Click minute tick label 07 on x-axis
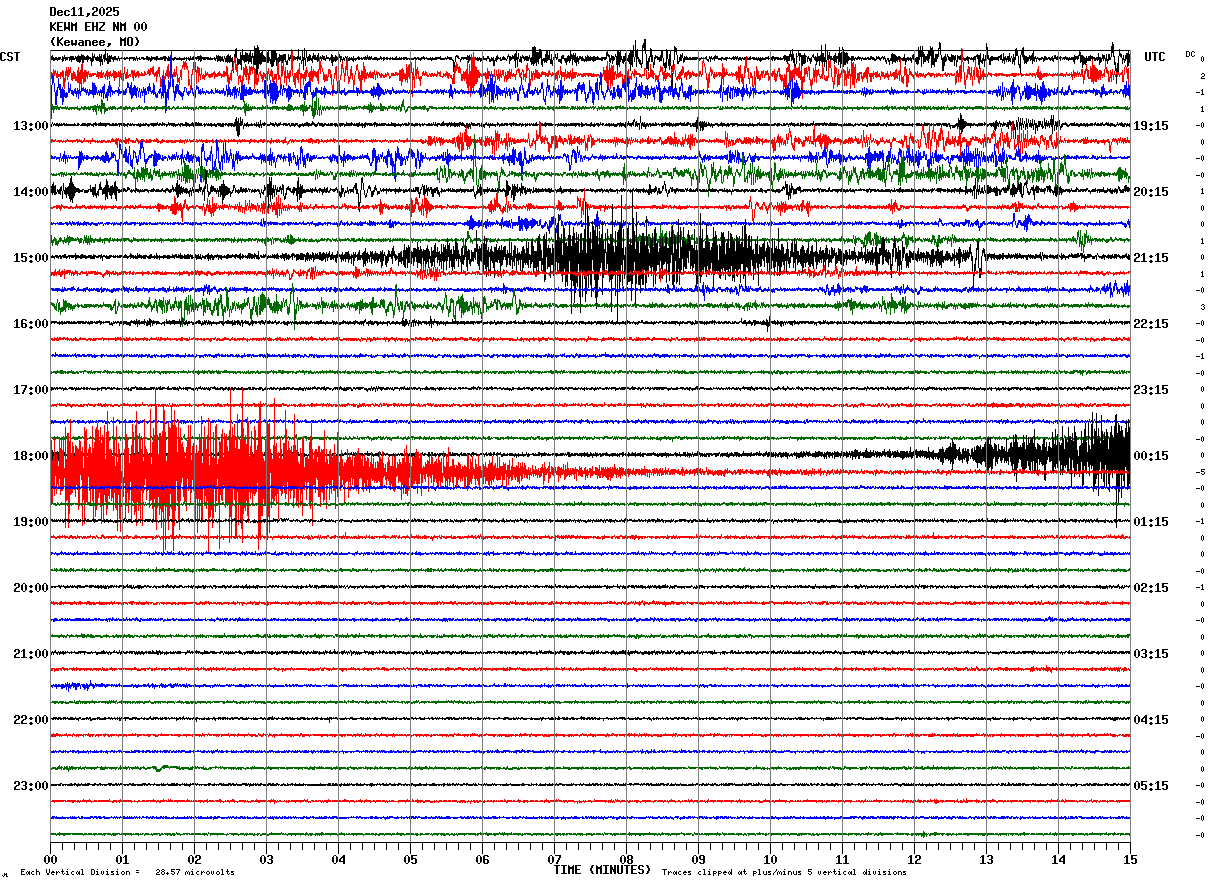 tap(554, 859)
